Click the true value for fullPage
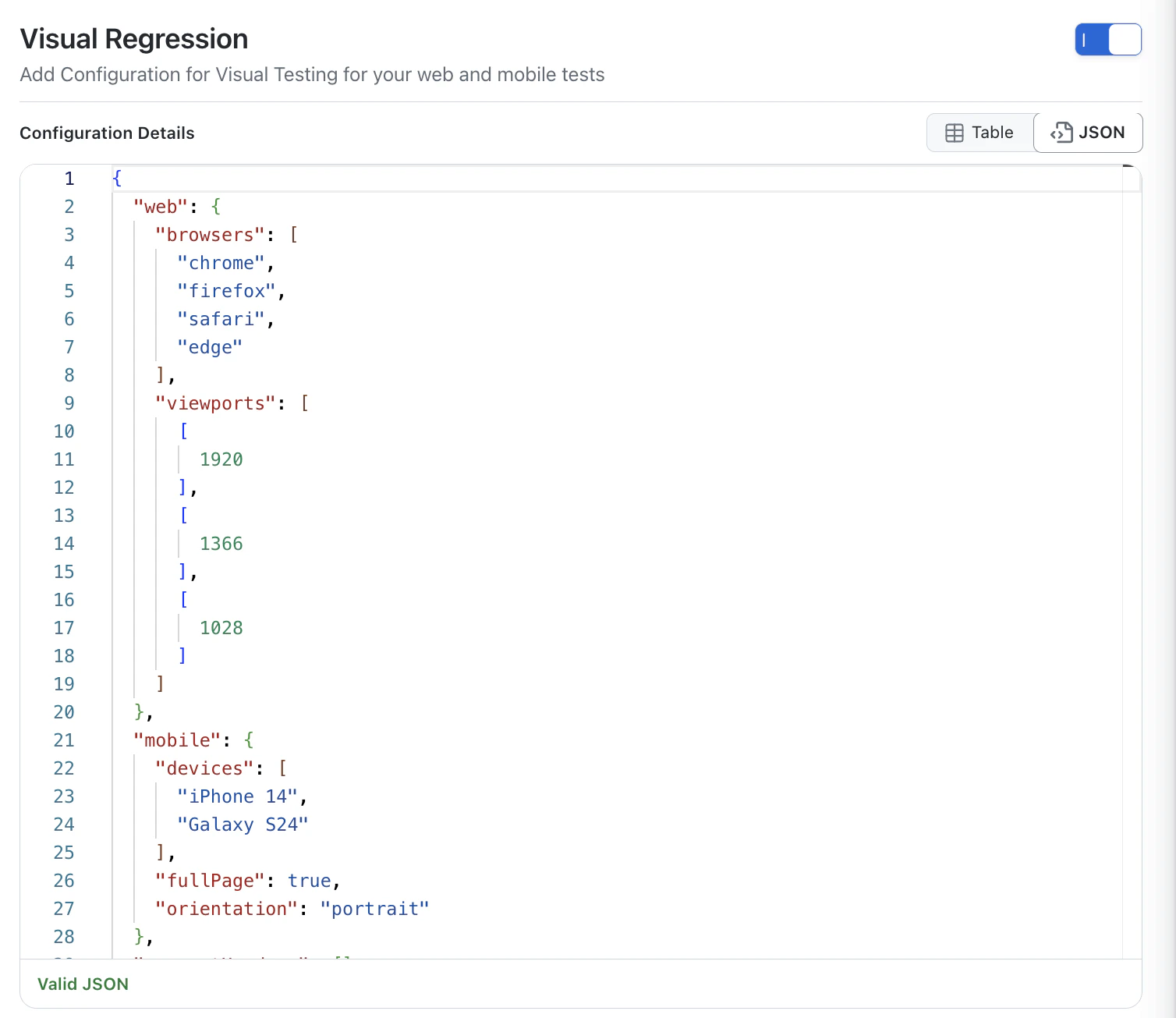Screen dimensions: 1176x1018 coord(310,881)
